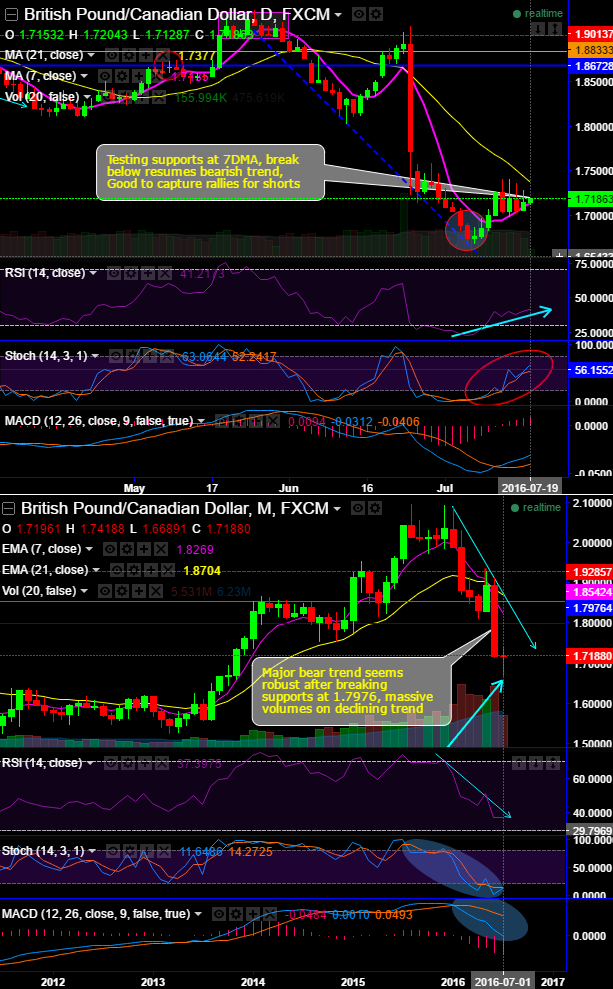Expand MA (7, close) dropdown arrow

(x=85, y=76)
